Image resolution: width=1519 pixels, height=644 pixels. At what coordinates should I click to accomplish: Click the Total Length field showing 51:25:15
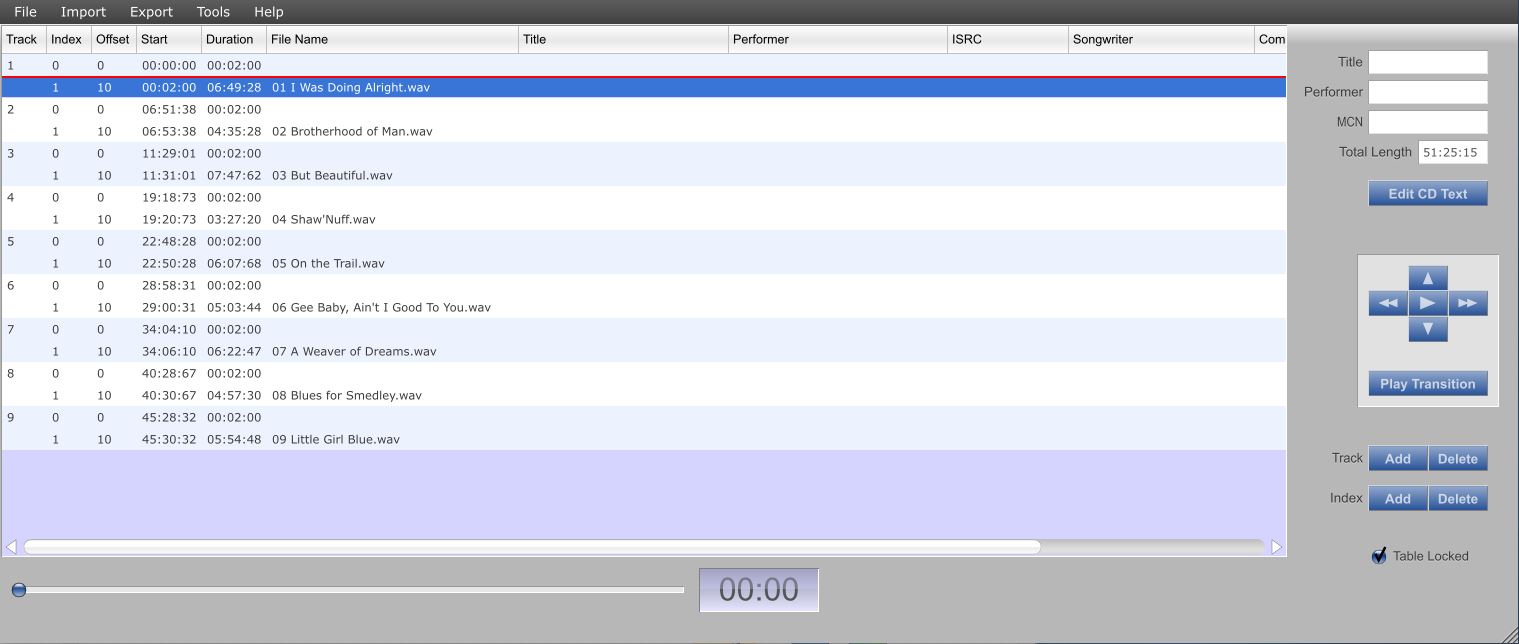tap(1452, 152)
